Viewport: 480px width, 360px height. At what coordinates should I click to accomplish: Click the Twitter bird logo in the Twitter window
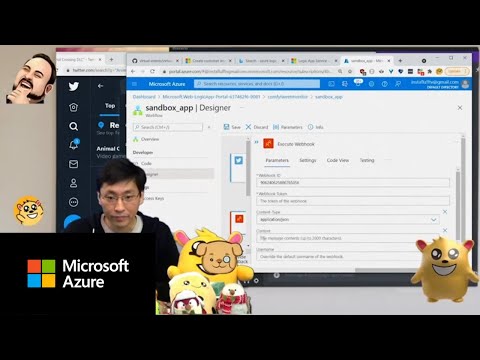click(x=74, y=86)
